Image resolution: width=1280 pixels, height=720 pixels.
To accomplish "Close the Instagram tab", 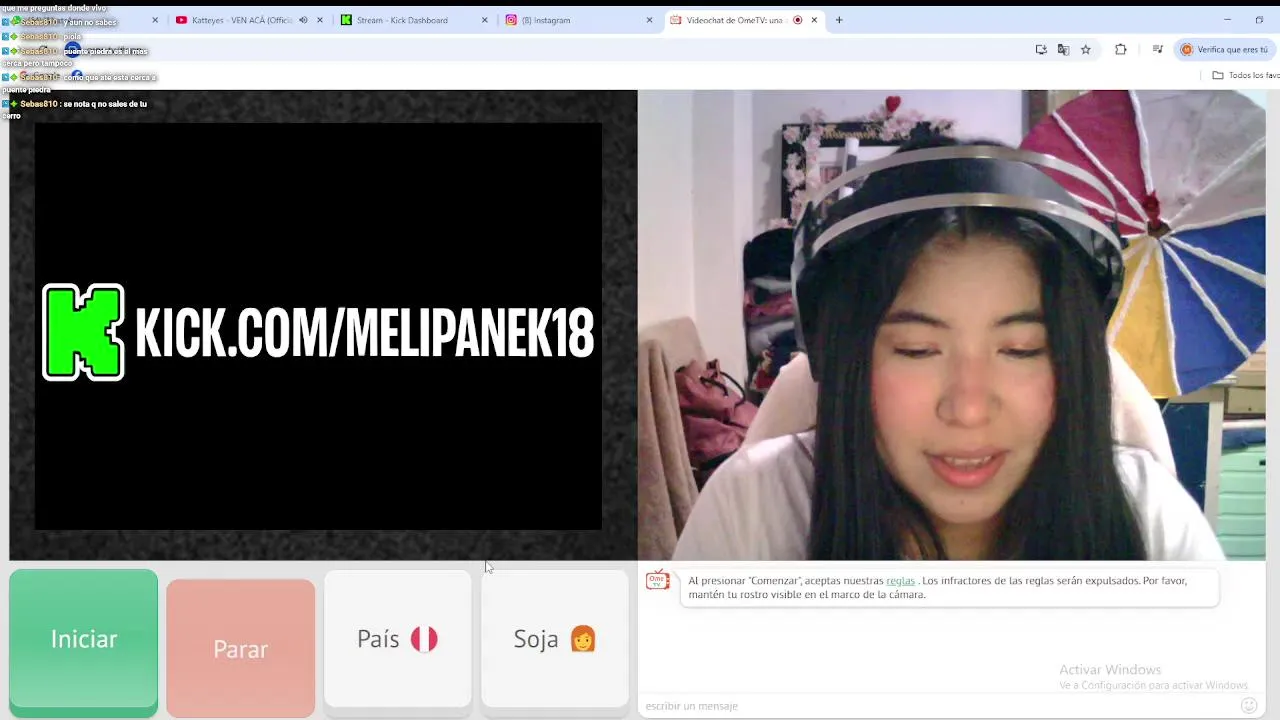I will coord(649,20).
